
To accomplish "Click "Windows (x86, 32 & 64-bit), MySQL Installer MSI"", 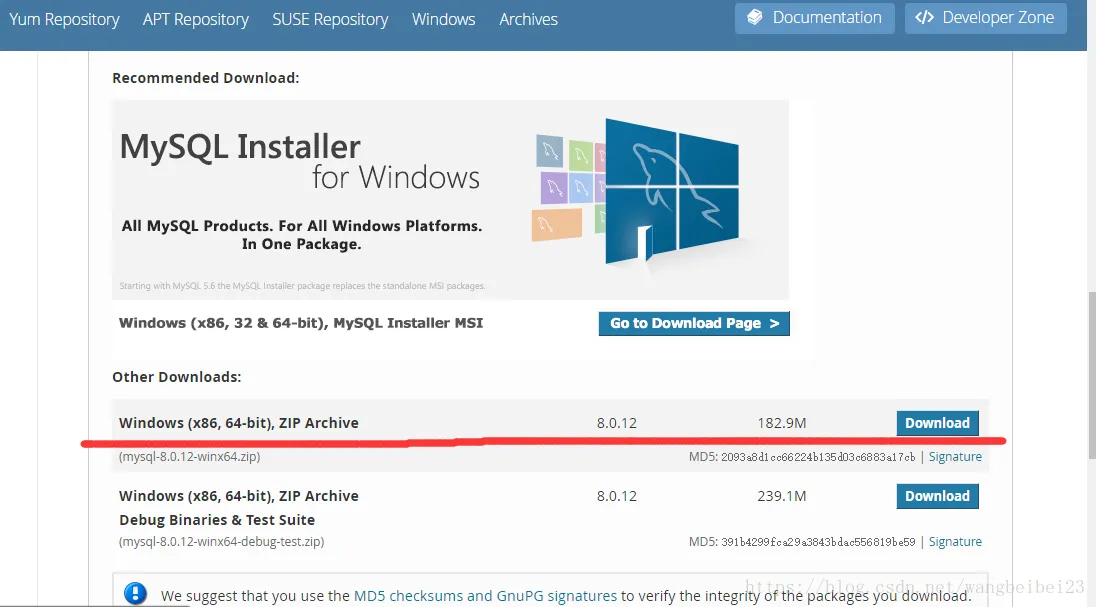I will point(301,323).
